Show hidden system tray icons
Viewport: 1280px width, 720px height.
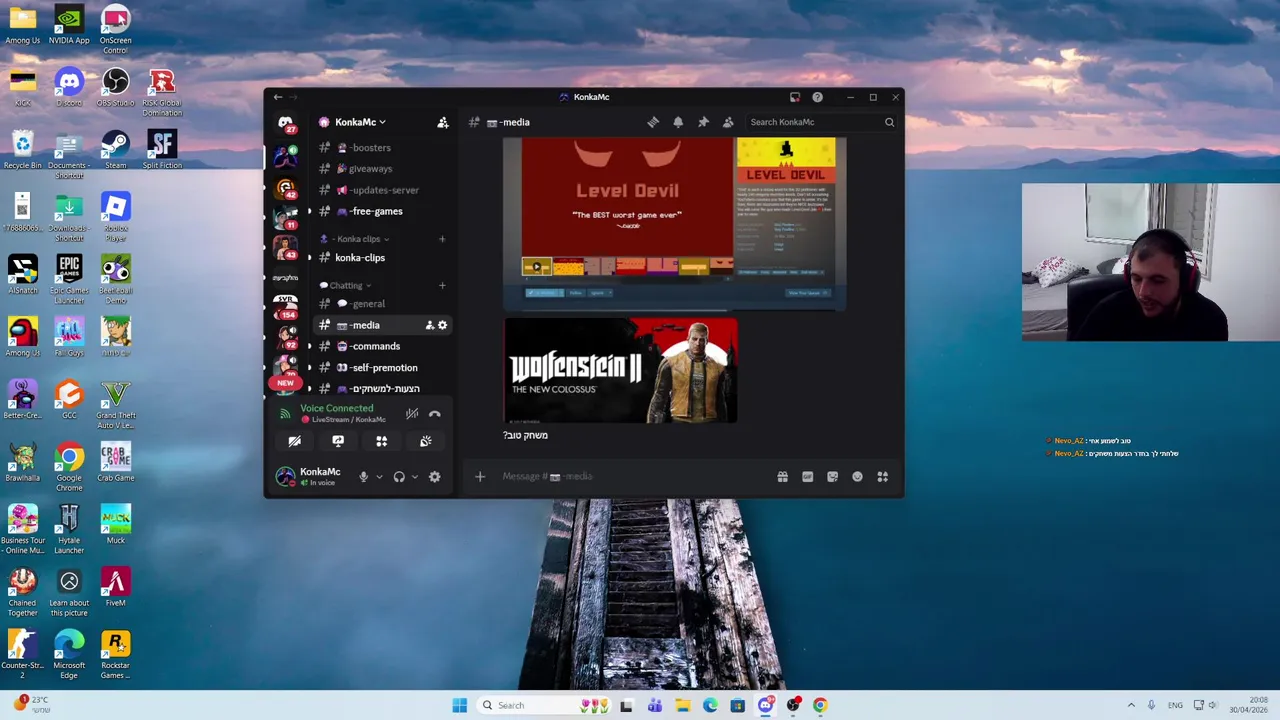(1131, 705)
